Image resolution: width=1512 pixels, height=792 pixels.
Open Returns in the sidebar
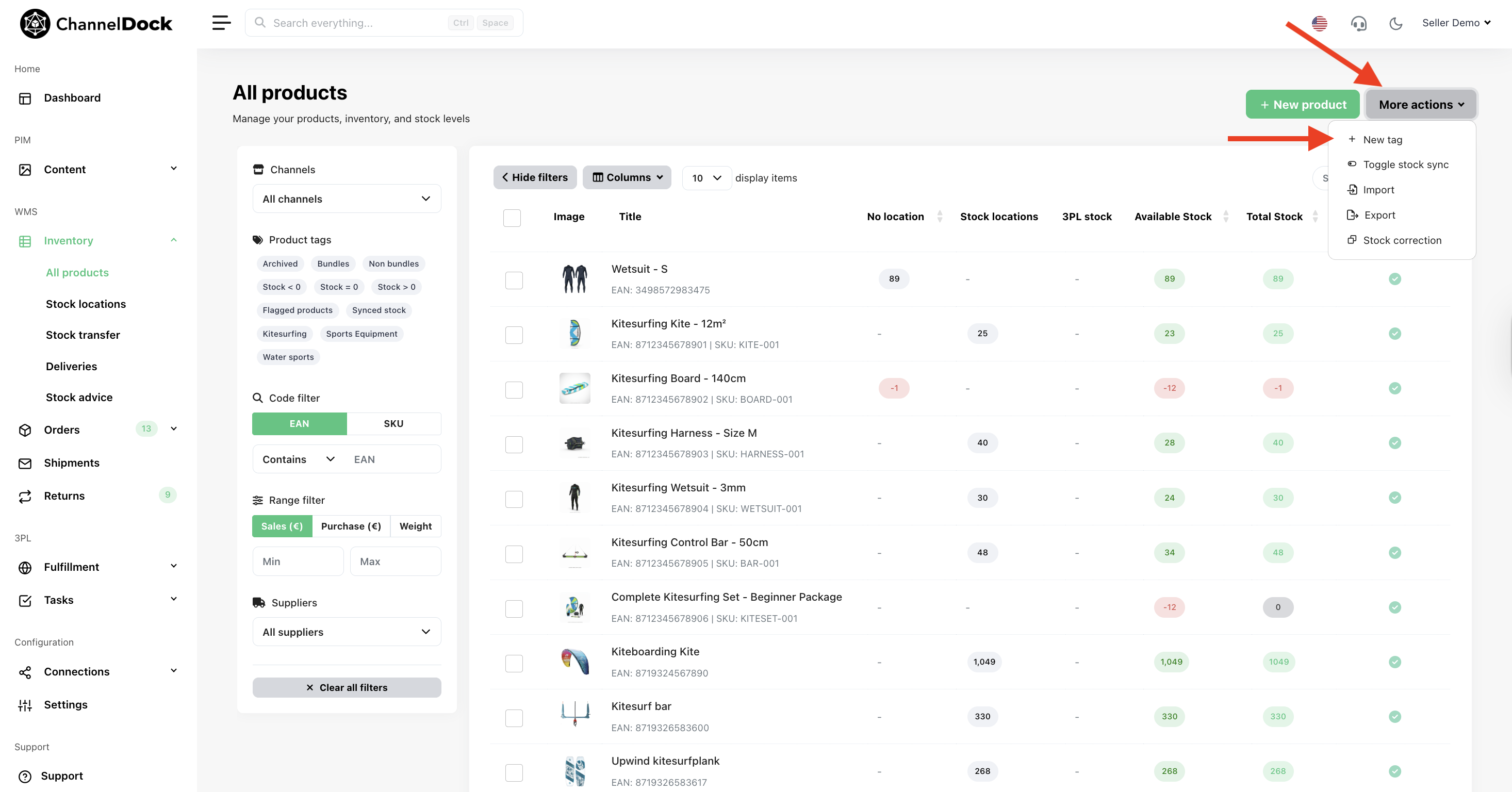64,496
